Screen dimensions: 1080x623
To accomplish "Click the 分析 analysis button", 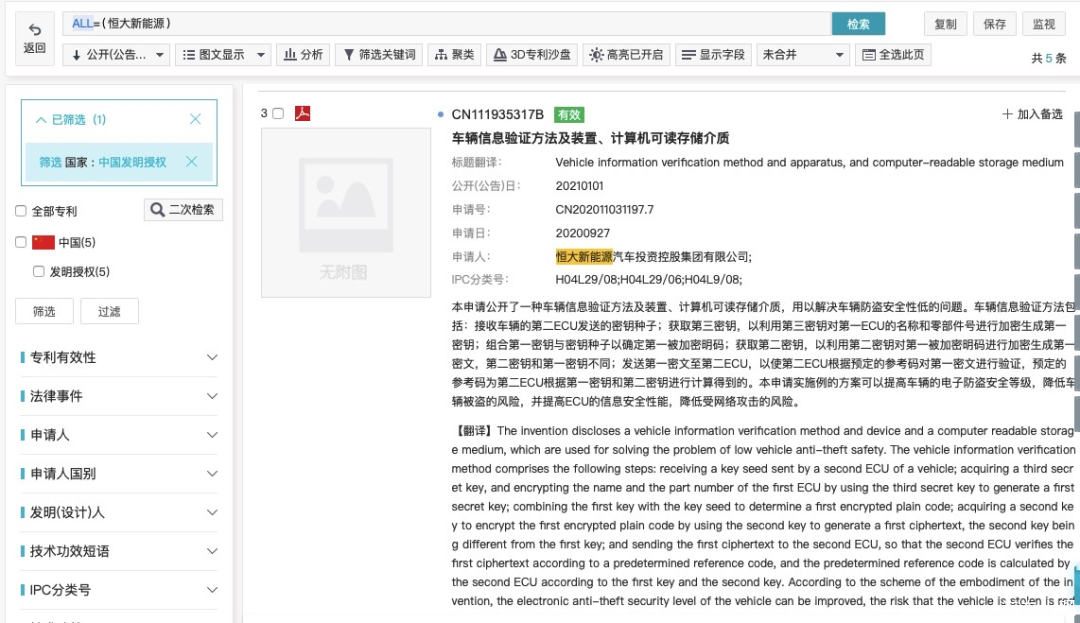I will [303, 54].
